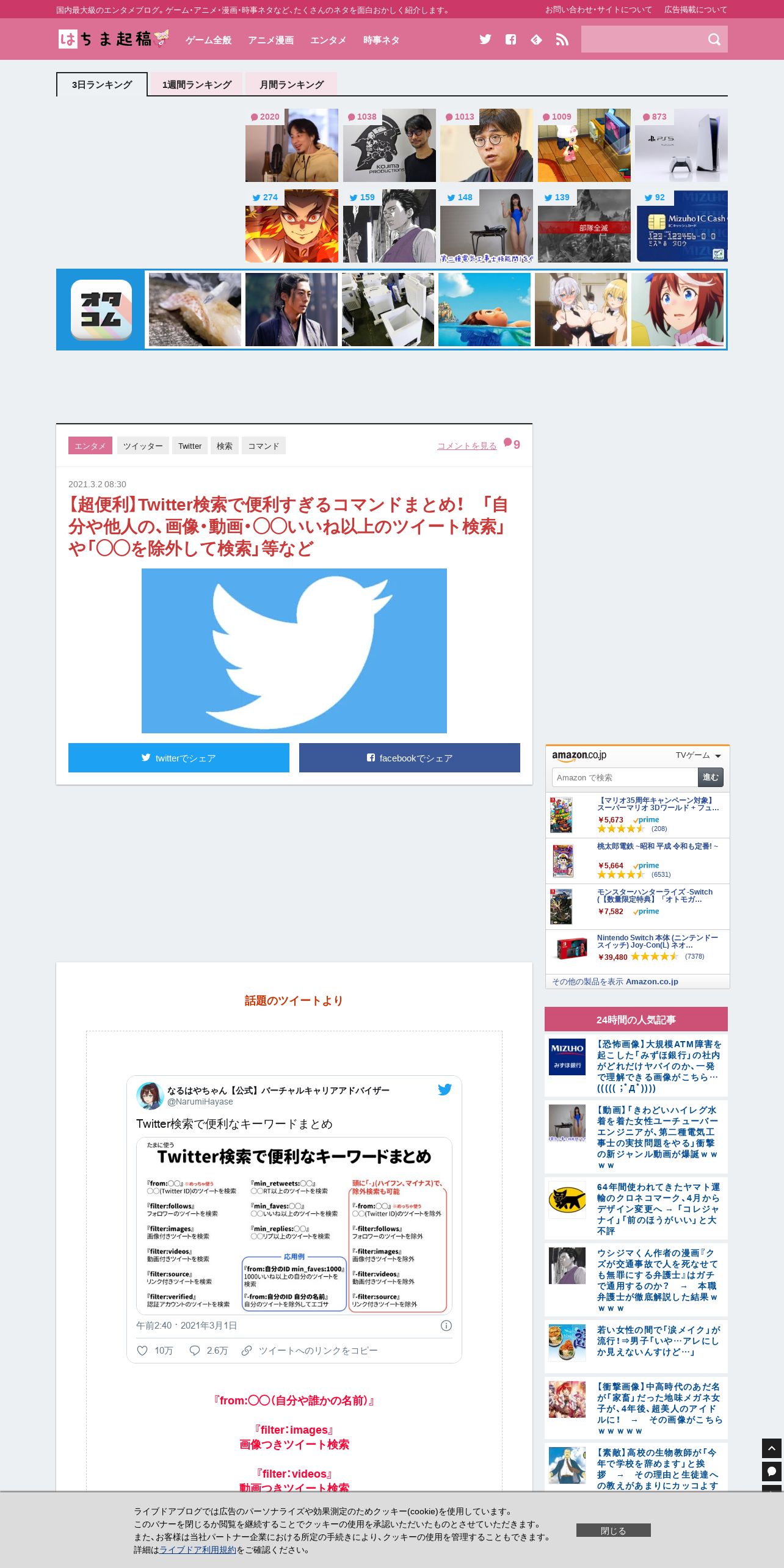Click the search magnifier icon

click(x=714, y=40)
